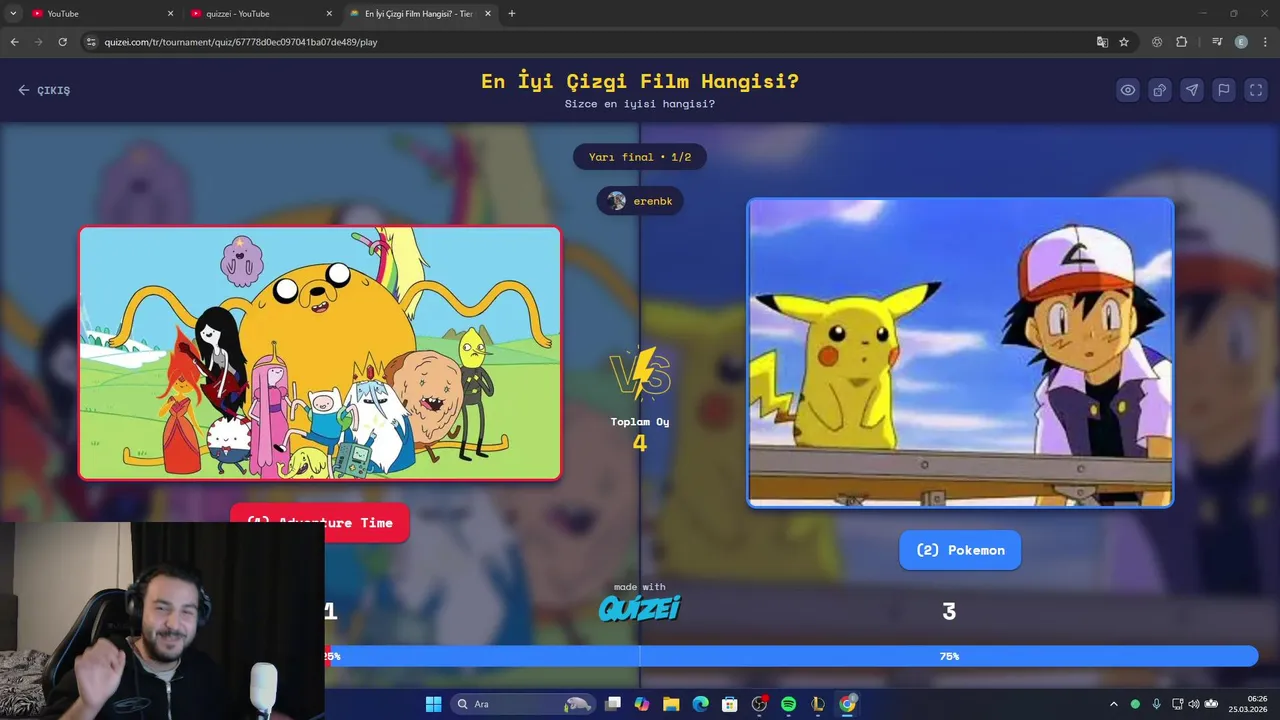Expand the tab search dropdown arrow

(13, 14)
